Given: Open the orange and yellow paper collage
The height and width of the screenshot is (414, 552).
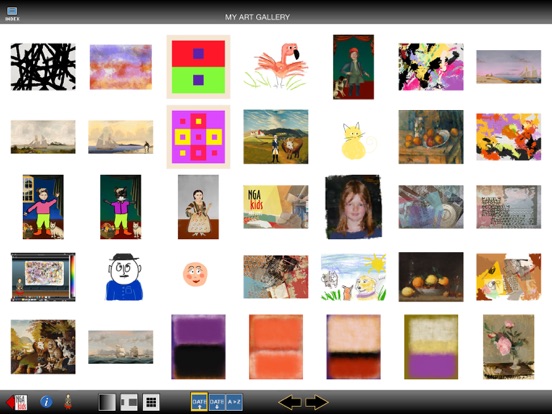Looking at the screenshot, I should pos(509,277).
